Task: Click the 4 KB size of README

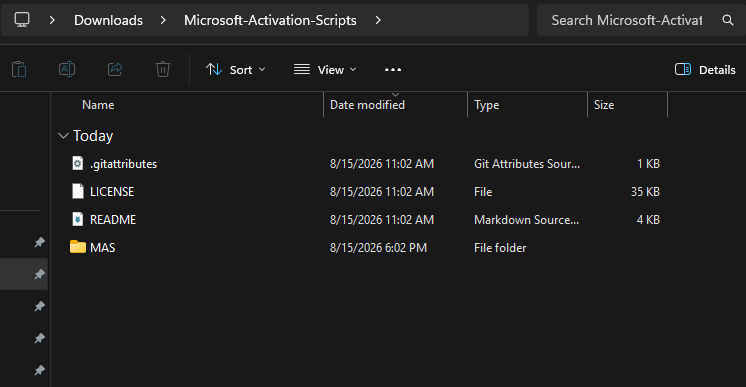Action: pos(648,219)
